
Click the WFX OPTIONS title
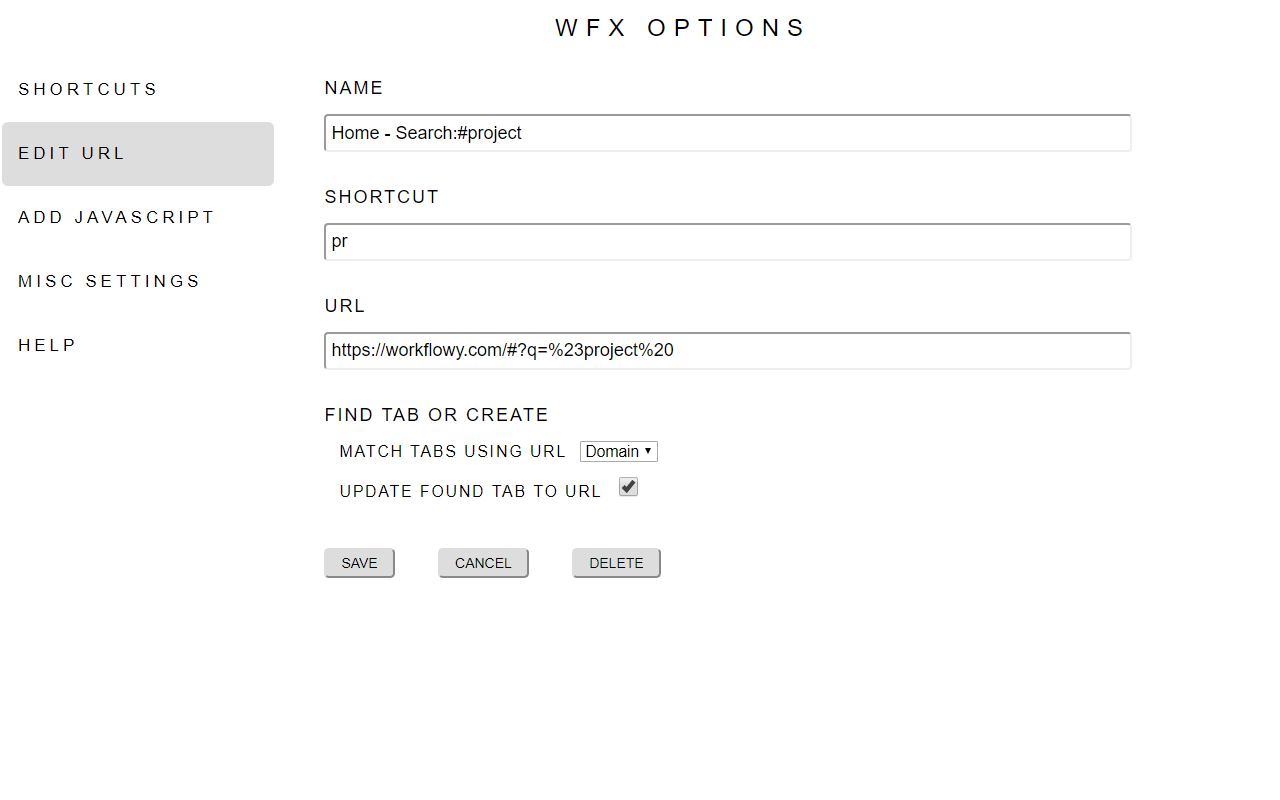click(681, 27)
